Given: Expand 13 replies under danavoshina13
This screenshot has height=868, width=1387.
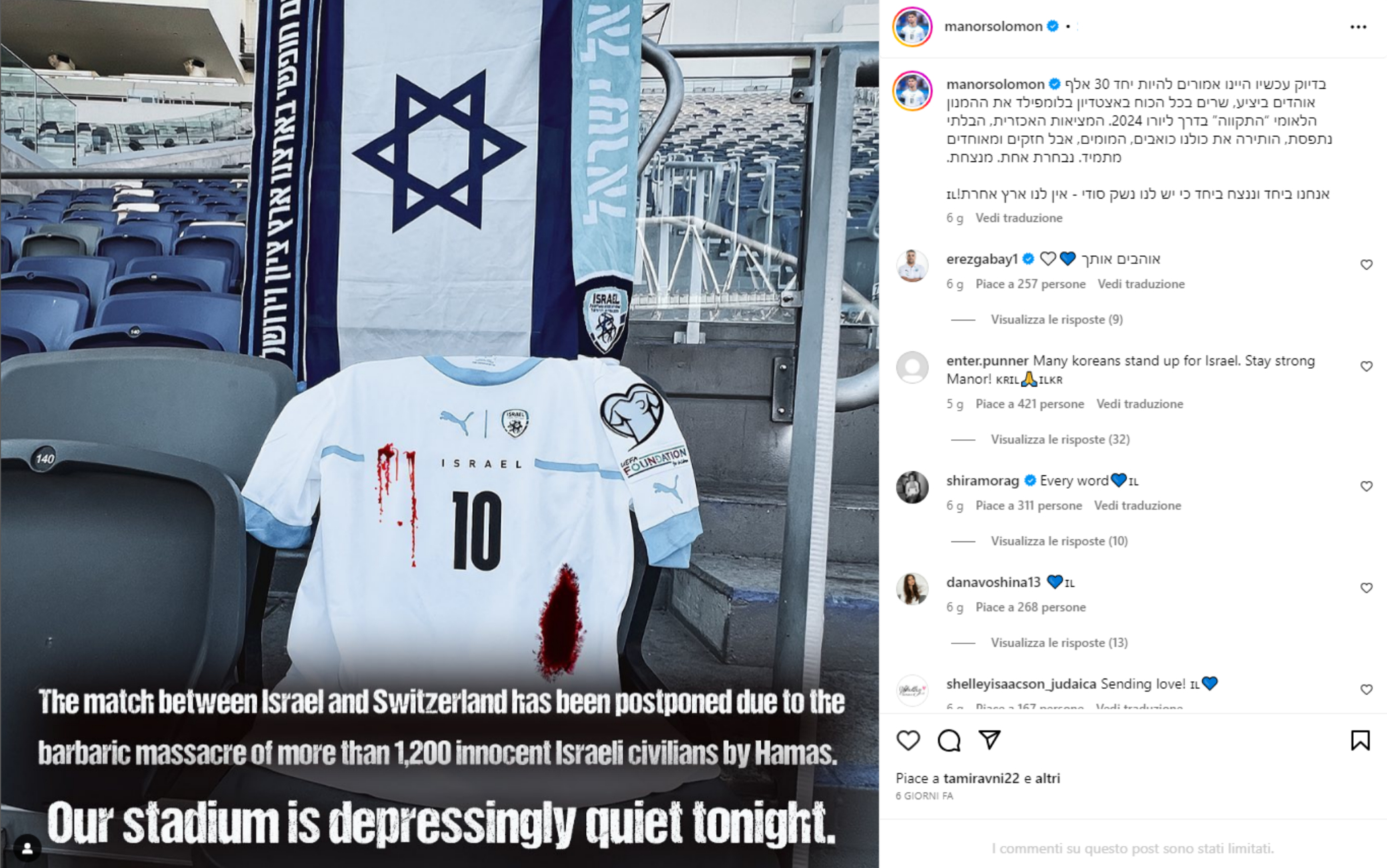Looking at the screenshot, I should [1059, 643].
